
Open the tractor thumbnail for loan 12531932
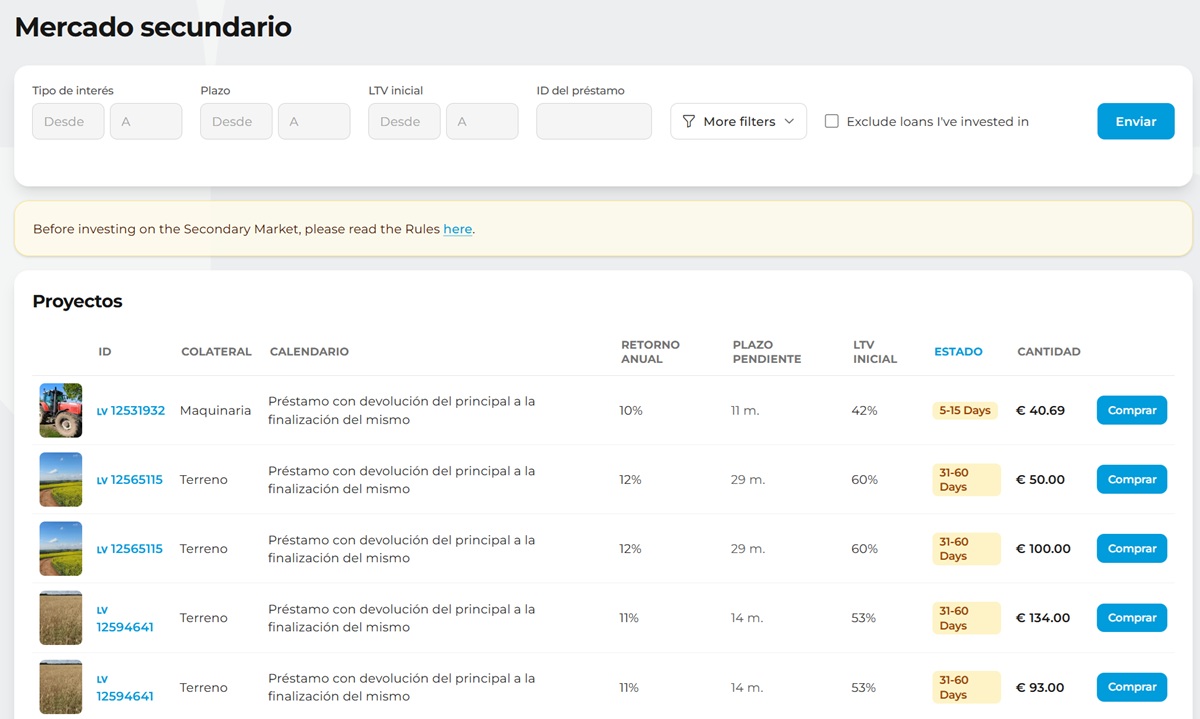60,410
